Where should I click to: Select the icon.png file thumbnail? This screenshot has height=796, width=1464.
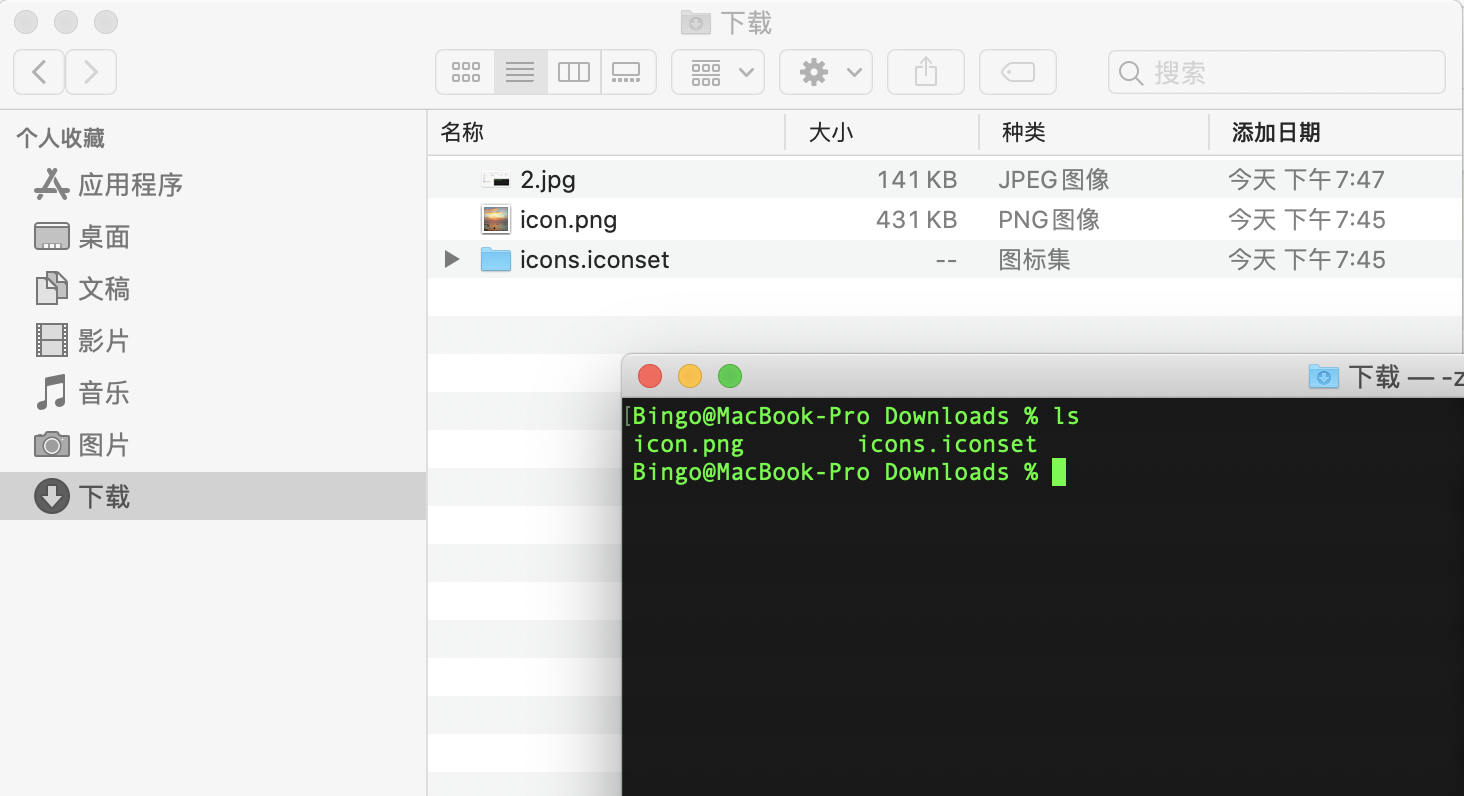point(496,219)
